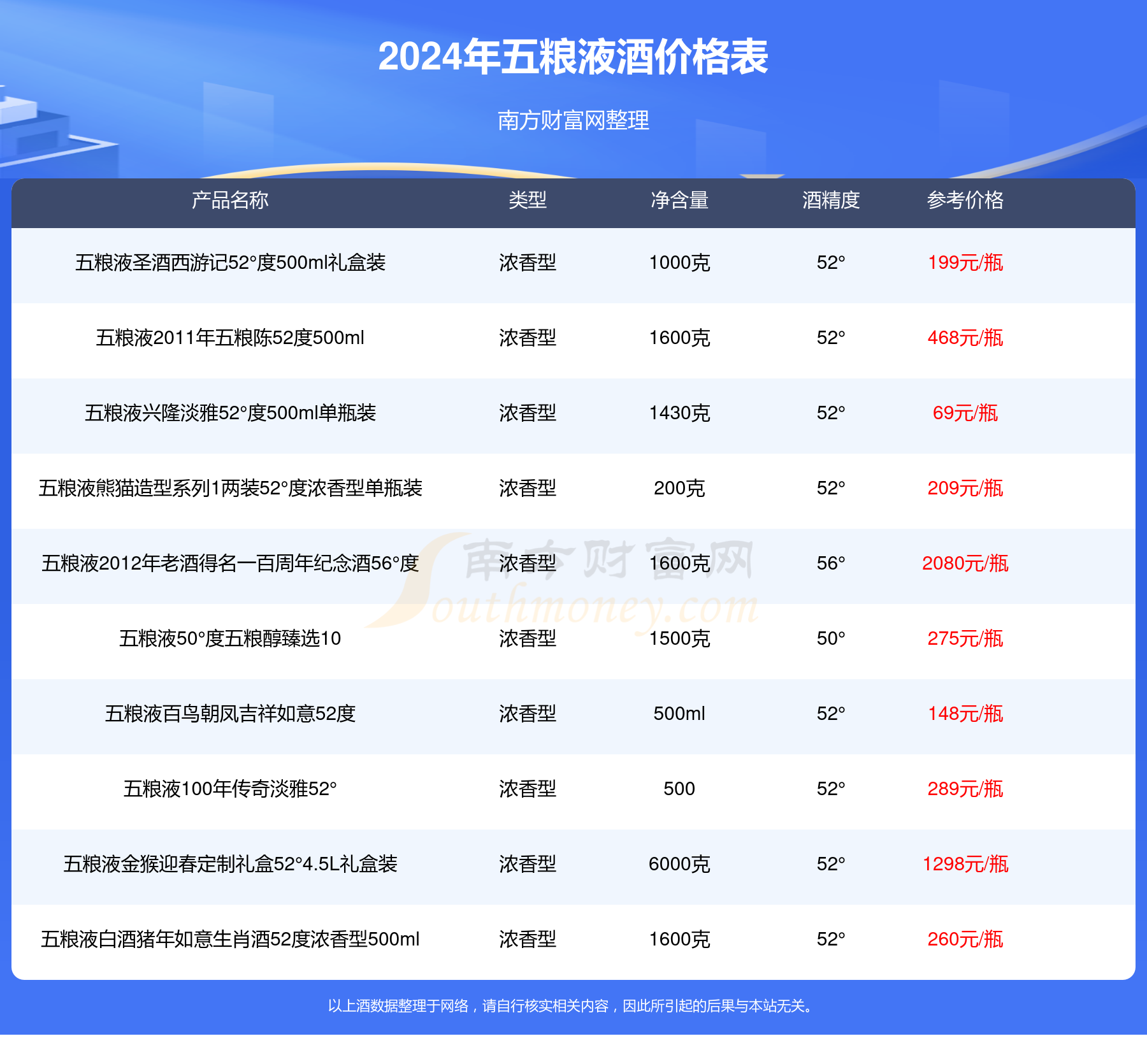Click price 148元/瓶
This screenshot has width=1147, height=1064.
(965, 714)
